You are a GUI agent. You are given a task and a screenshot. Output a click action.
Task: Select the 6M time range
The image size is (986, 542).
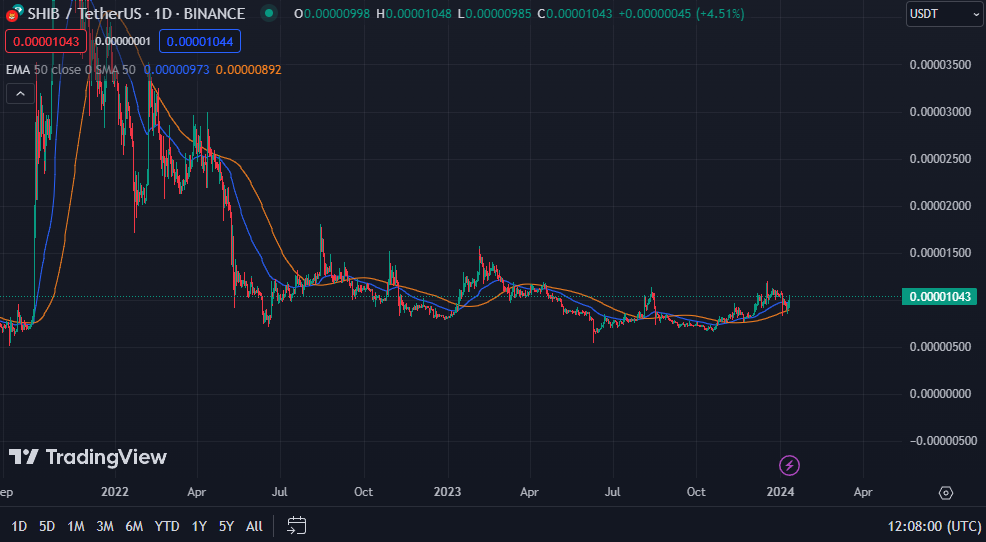[x=134, y=526]
